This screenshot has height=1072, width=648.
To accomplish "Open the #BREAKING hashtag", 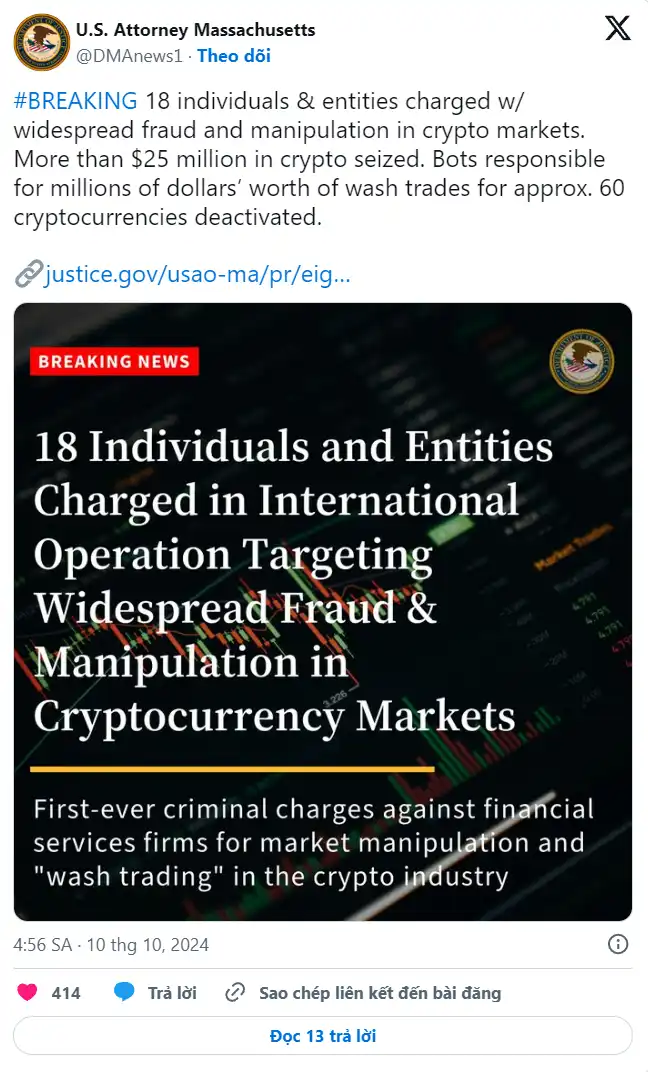I will tap(75, 101).
